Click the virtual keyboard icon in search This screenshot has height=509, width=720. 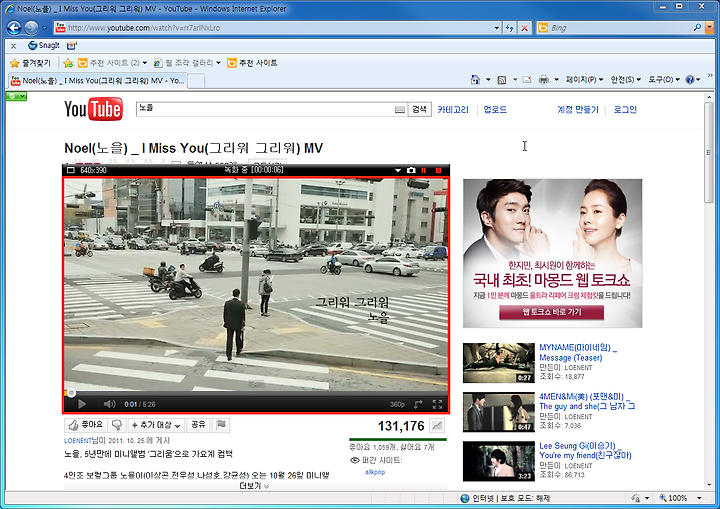click(x=400, y=109)
